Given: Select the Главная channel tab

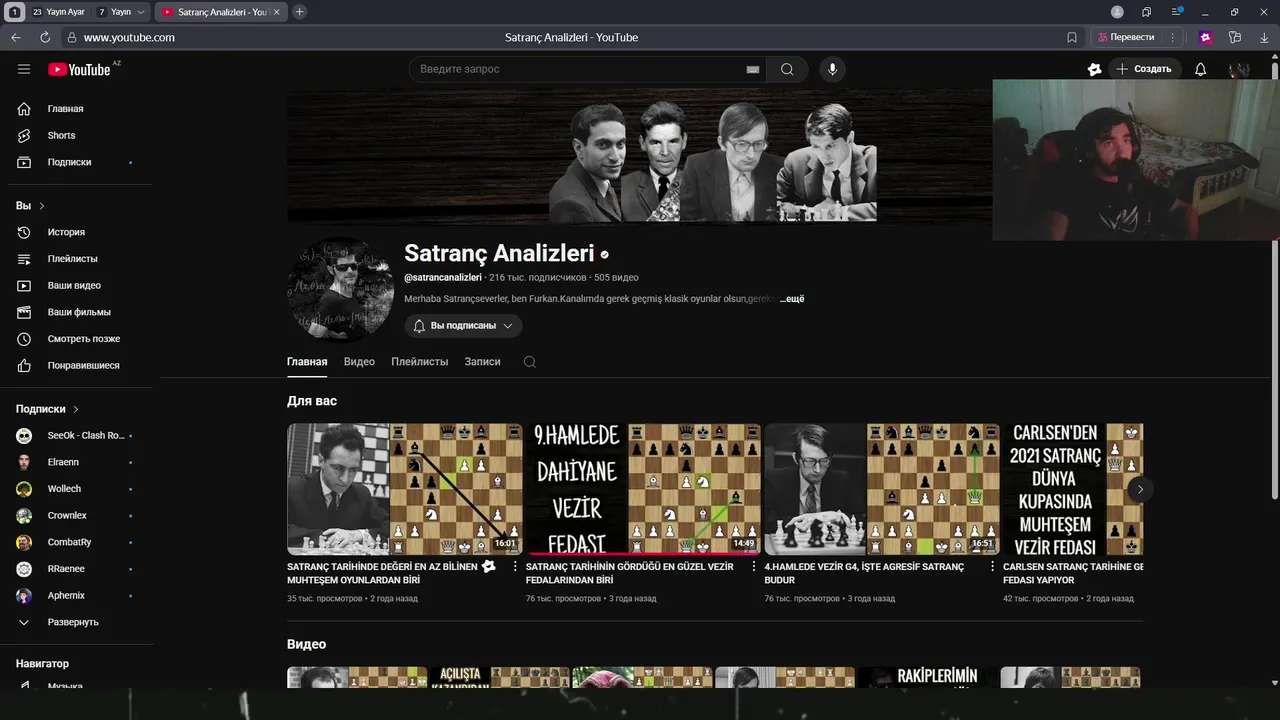Looking at the screenshot, I should coord(307,362).
